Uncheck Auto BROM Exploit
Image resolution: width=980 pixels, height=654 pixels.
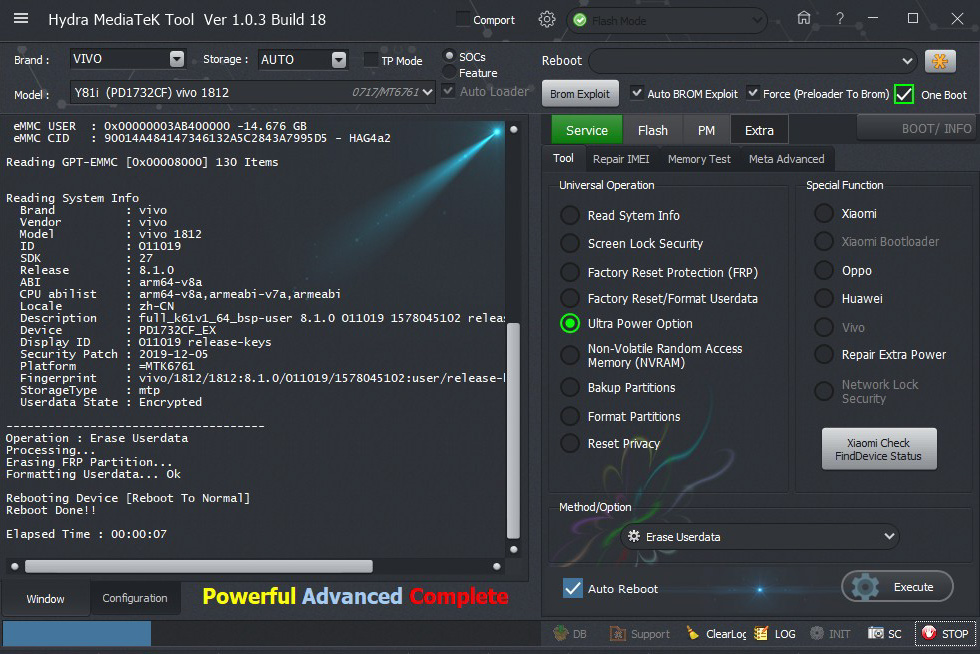click(x=636, y=93)
